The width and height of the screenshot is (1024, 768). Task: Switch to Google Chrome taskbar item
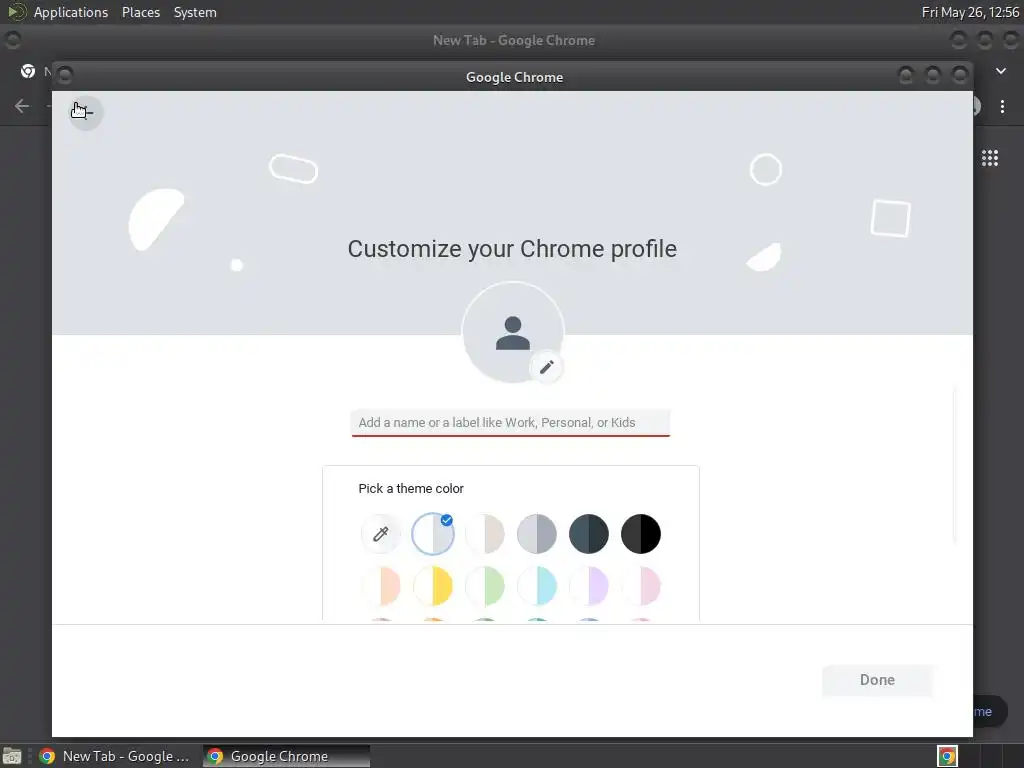coord(286,756)
